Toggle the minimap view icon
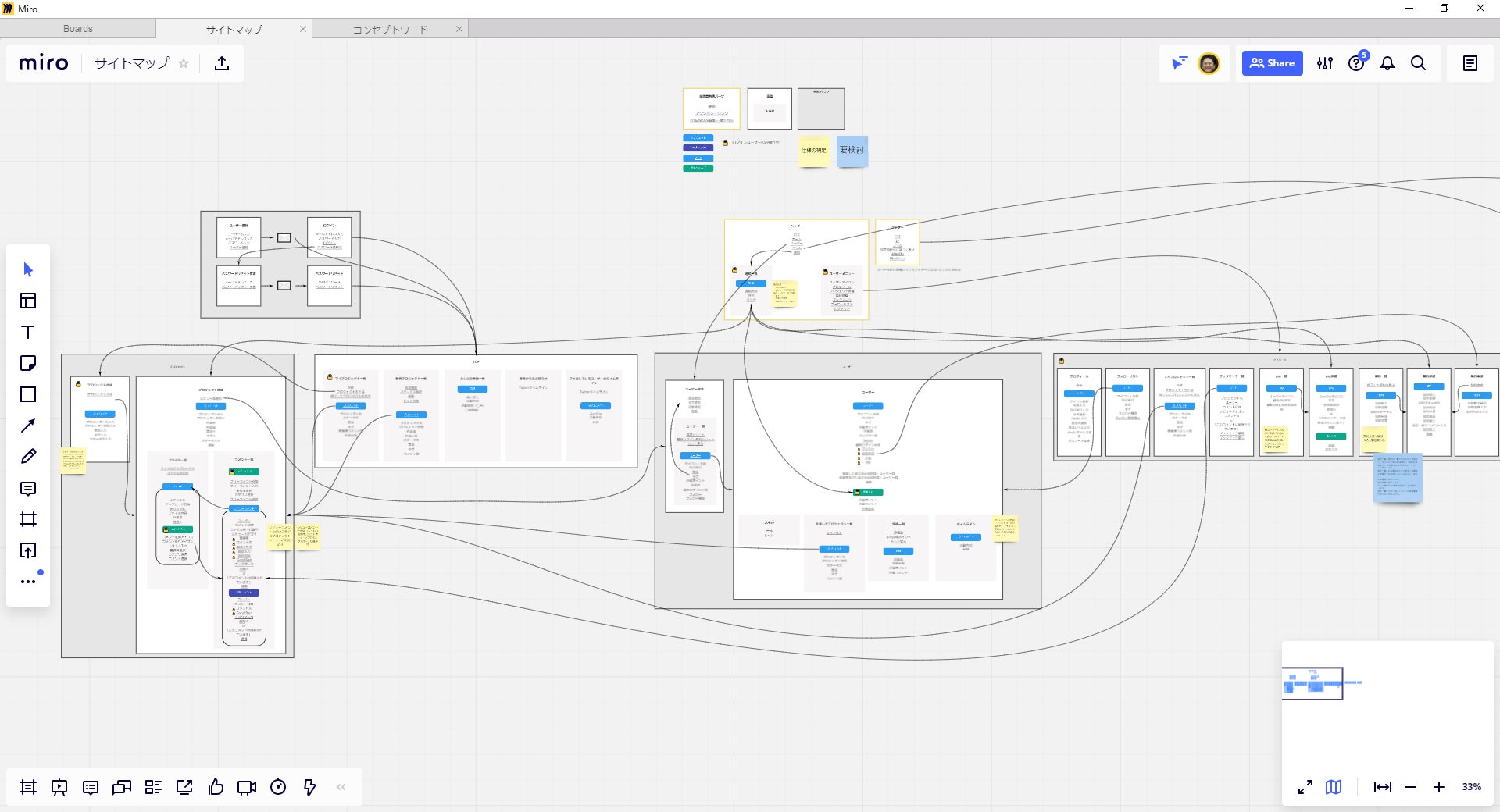 1334,787
